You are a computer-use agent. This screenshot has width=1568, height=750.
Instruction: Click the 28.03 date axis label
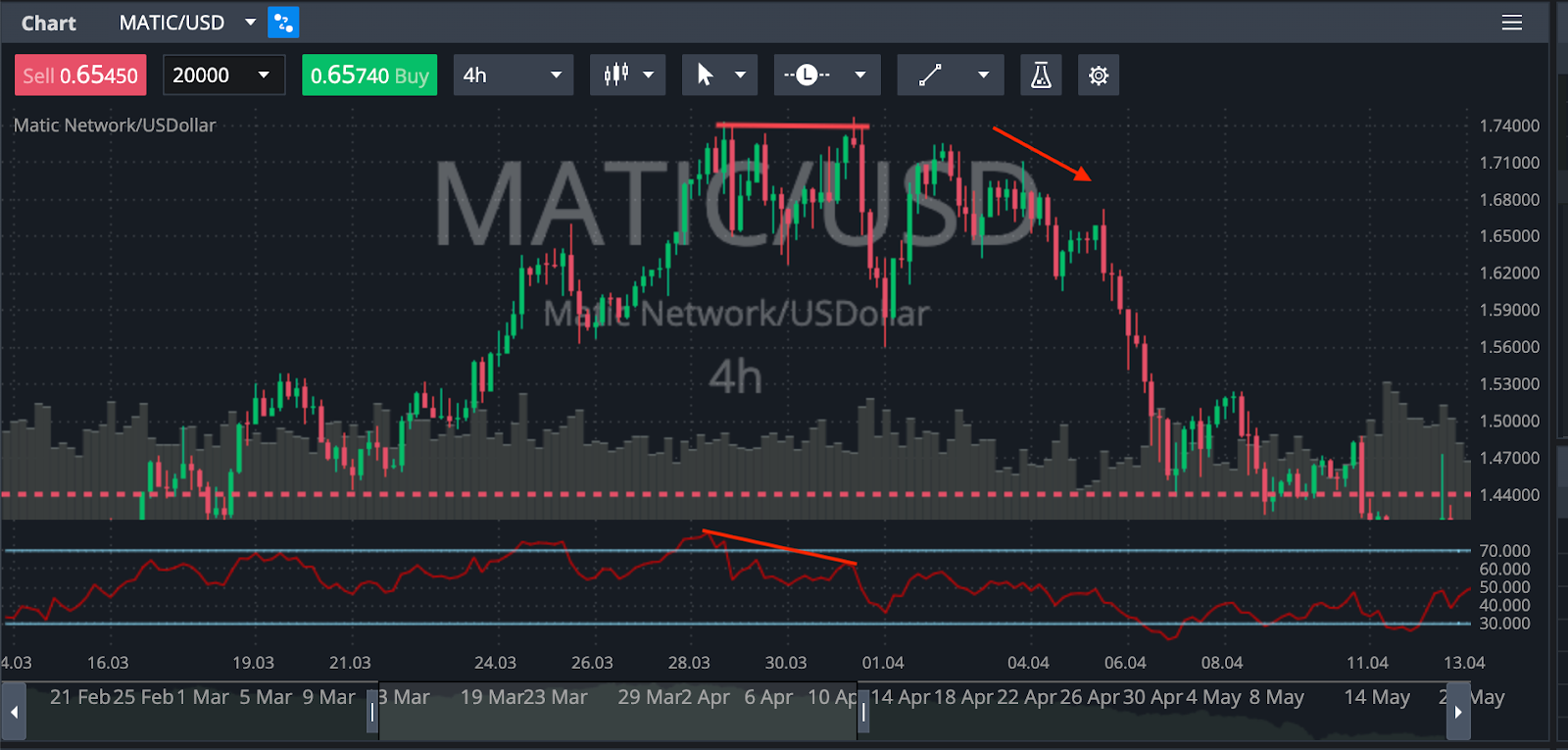pyautogui.click(x=689, y=663)
